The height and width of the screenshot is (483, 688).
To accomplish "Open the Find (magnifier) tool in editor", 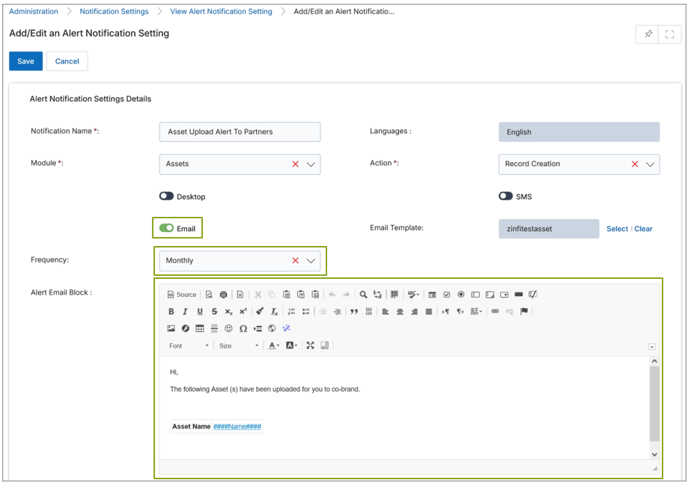I will [x=363, y=295].
